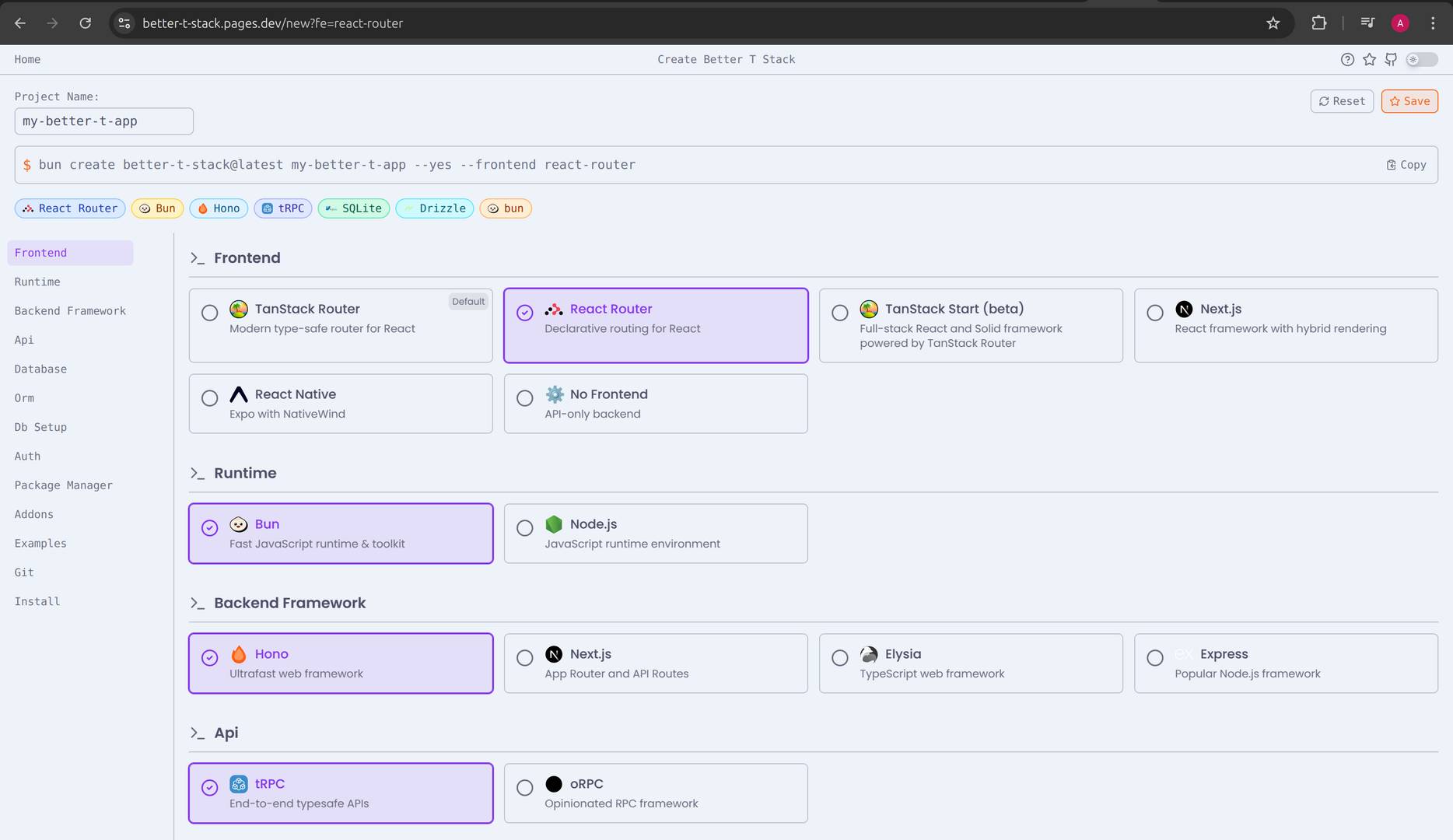
Task: Click the Save button
Action: (x=1409, y=101)
